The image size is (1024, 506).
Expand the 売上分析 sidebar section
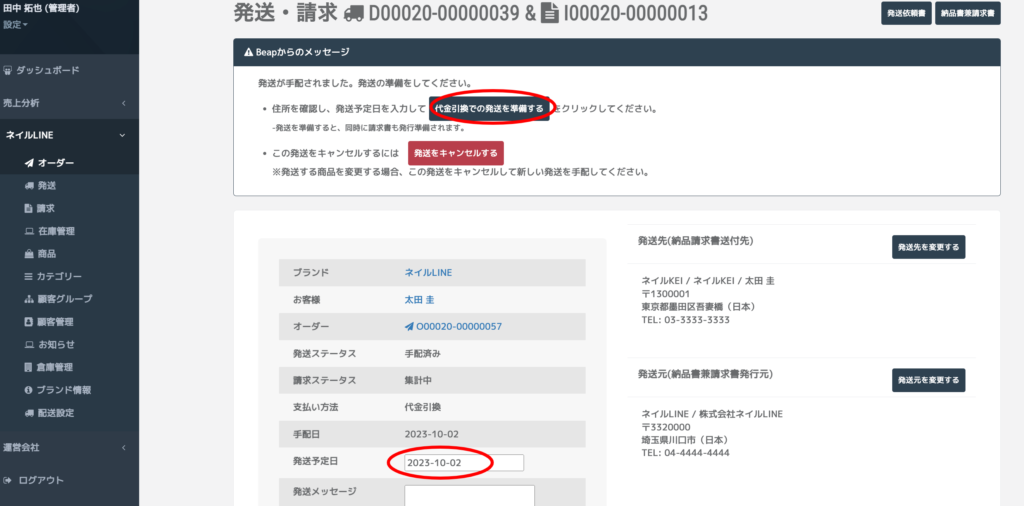(69, 103)
